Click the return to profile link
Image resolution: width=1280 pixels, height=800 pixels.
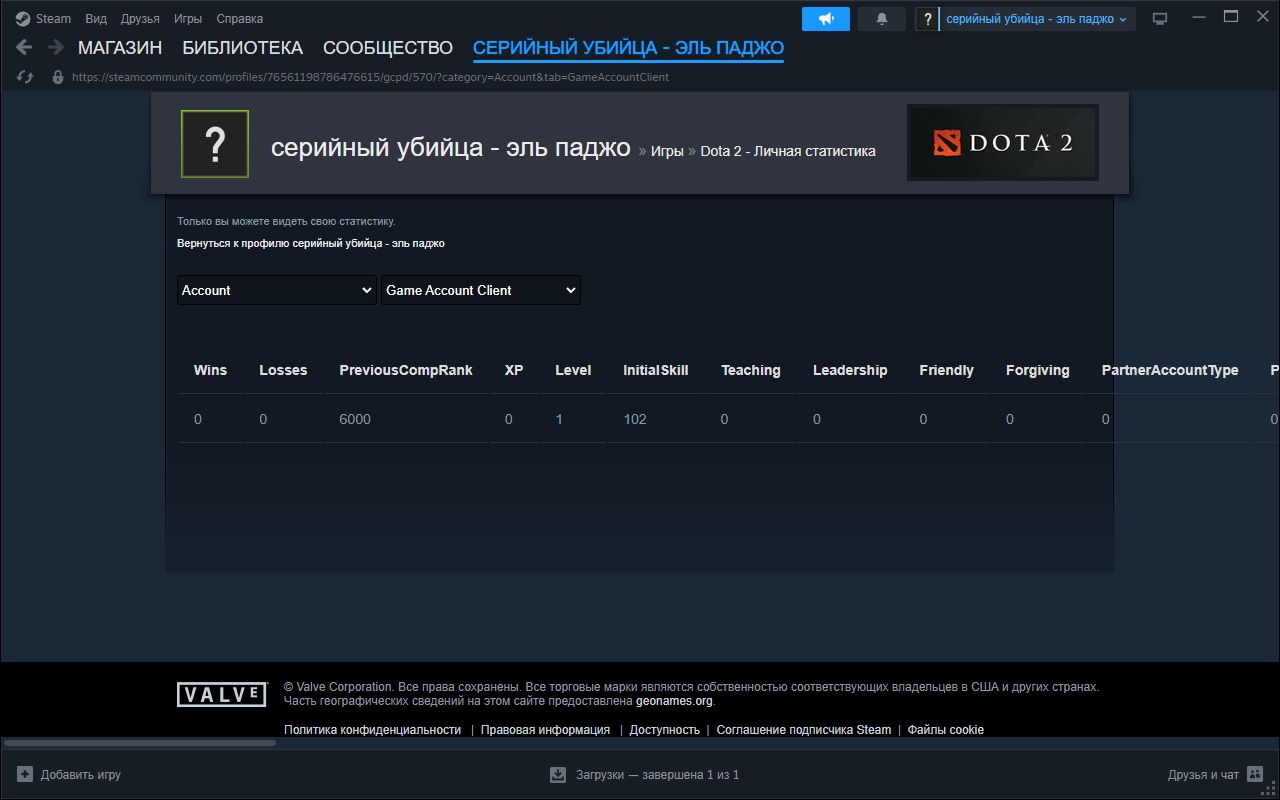pos(310,243)
